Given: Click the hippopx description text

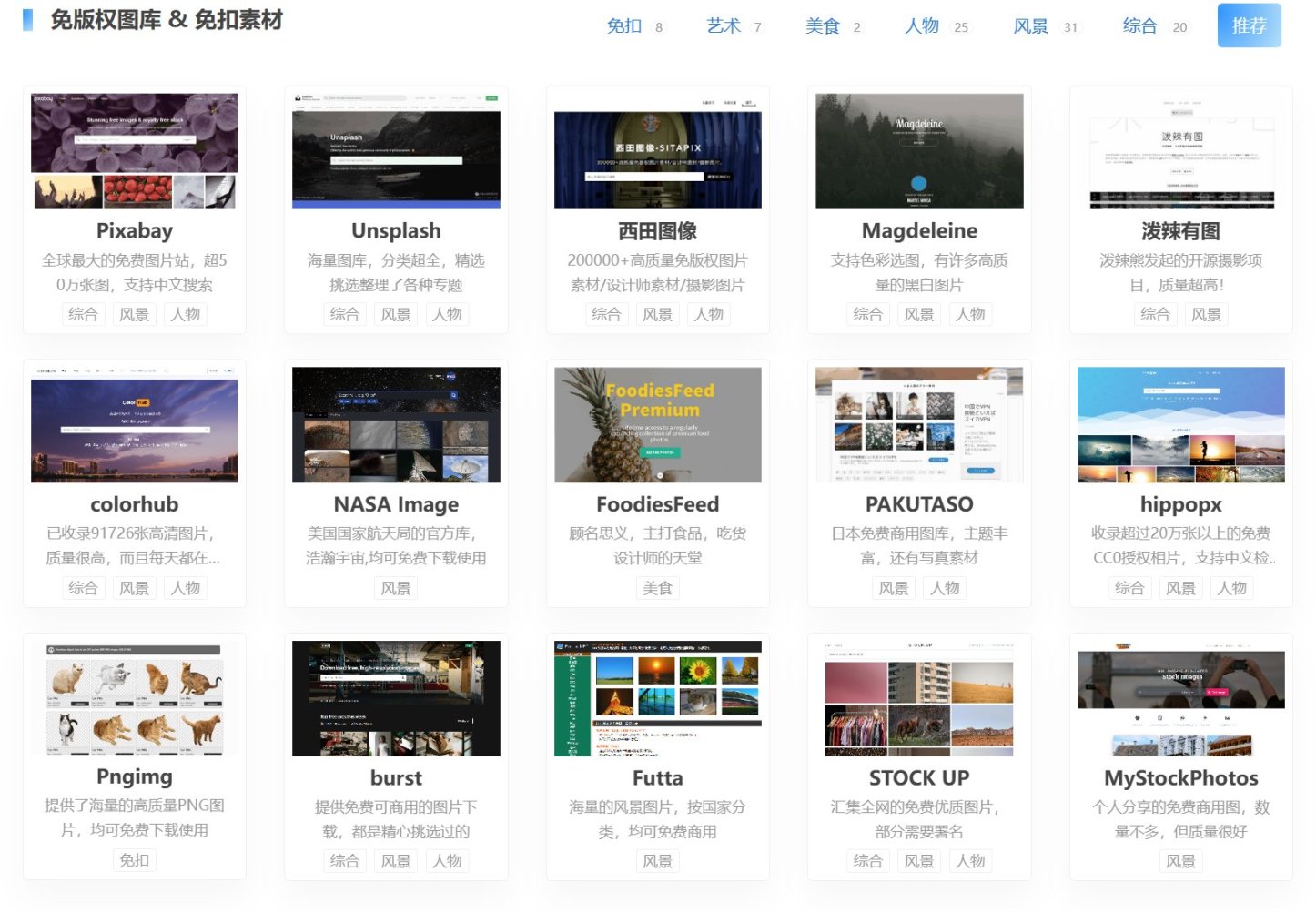Looking at the screenshot, I should click(x=1181, y=545).
